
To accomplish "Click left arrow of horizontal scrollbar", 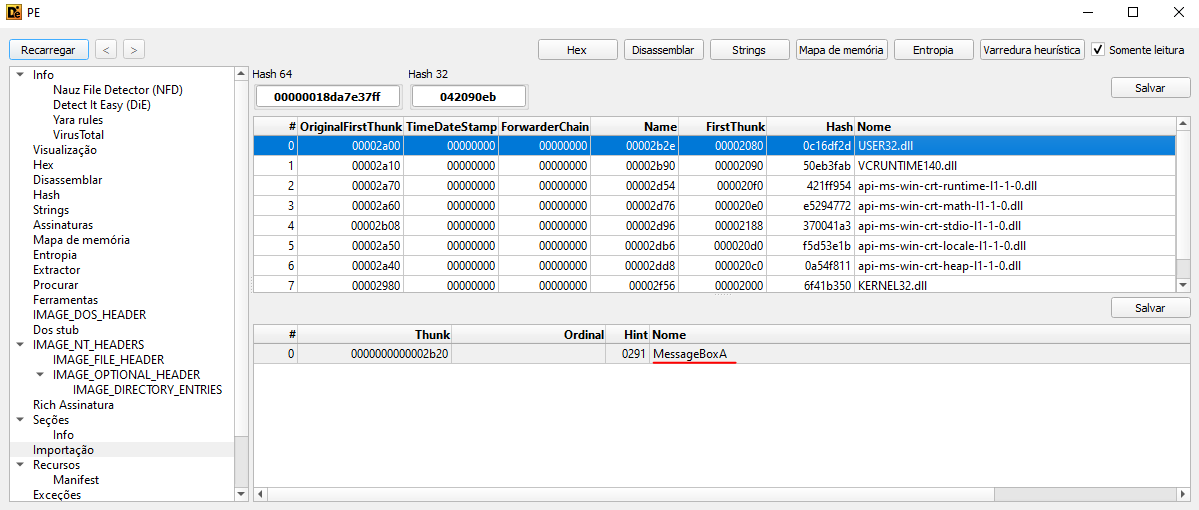I will pyautogui.click(x=261, y=494).
